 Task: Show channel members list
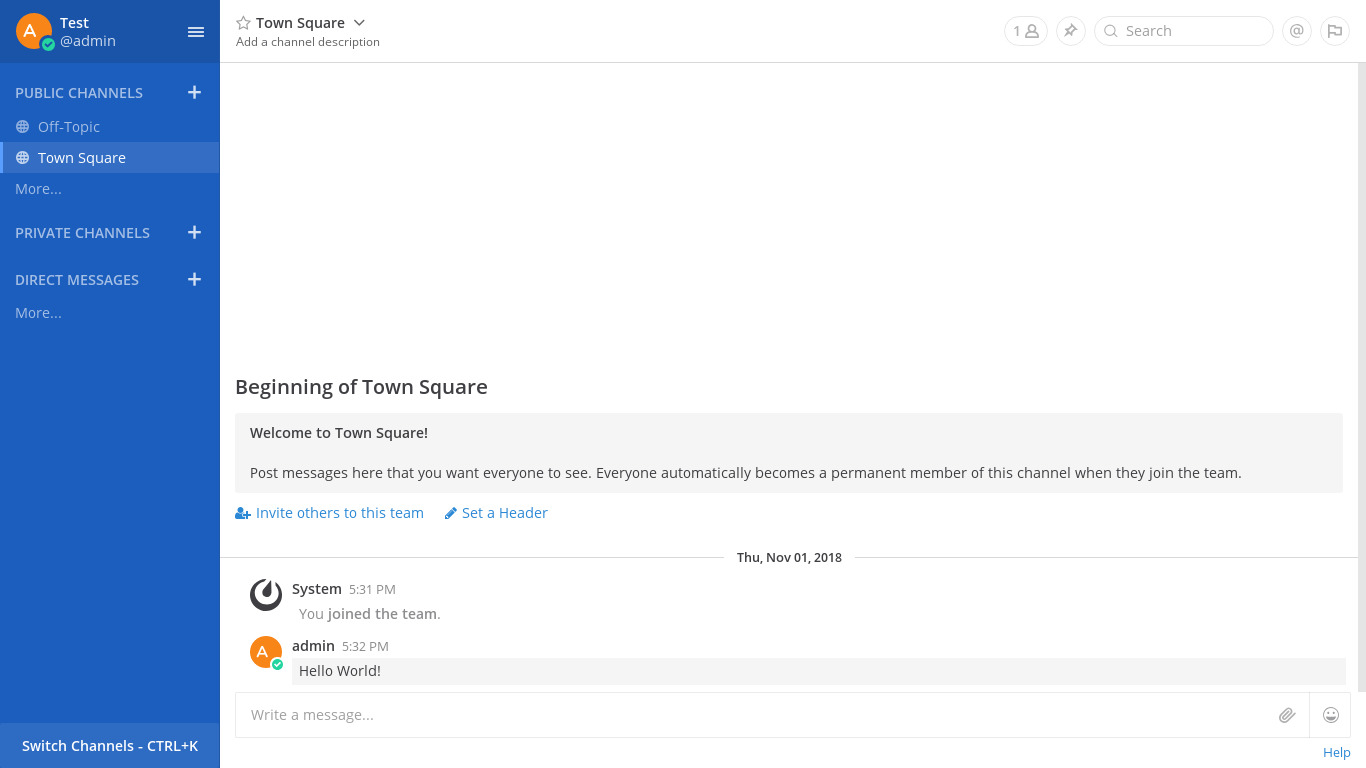pyautogui.click(x=1025, y=31)
